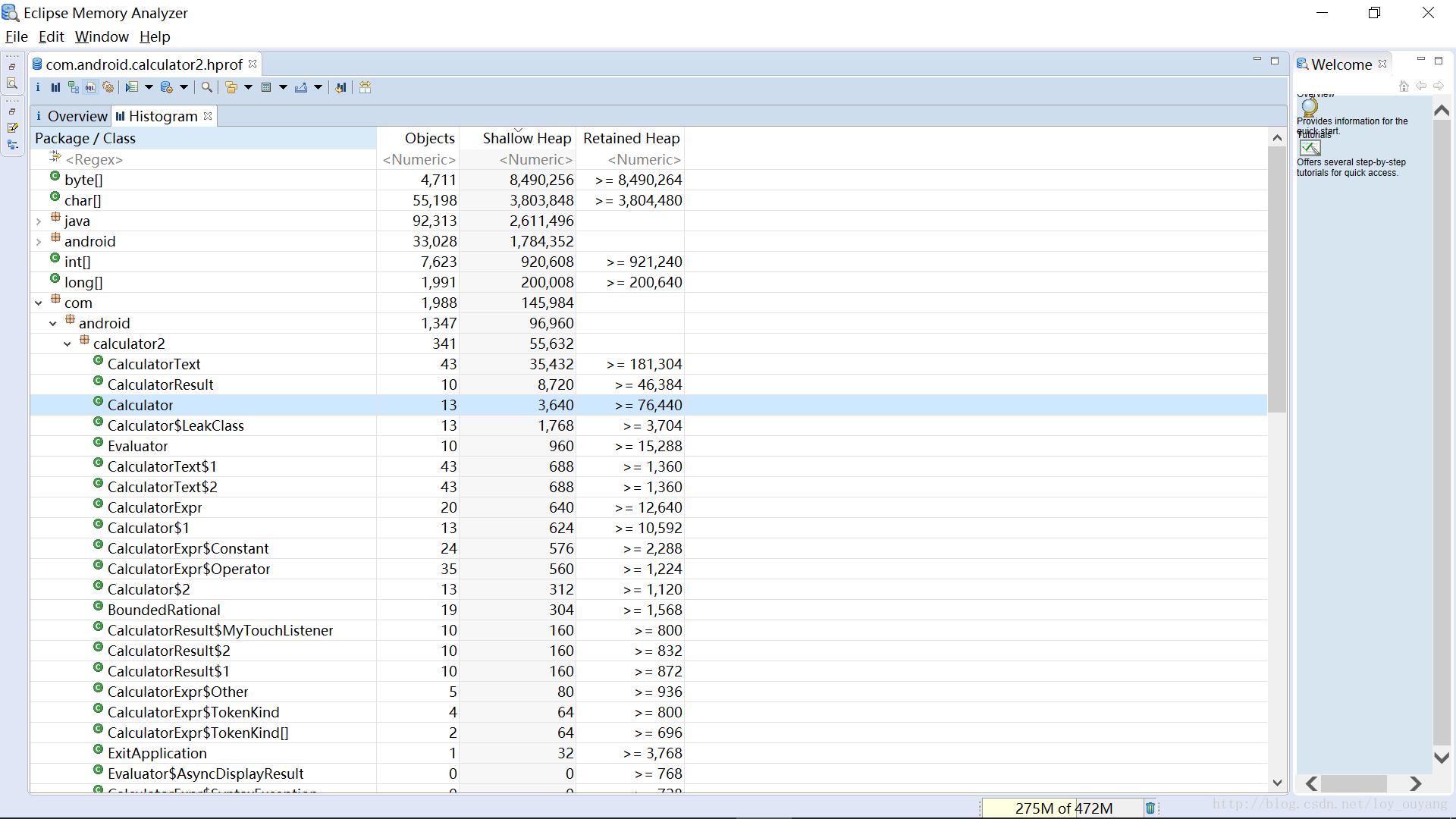Click the Find Object magnifier icon
1456x819 pixels.
(206, 88)
